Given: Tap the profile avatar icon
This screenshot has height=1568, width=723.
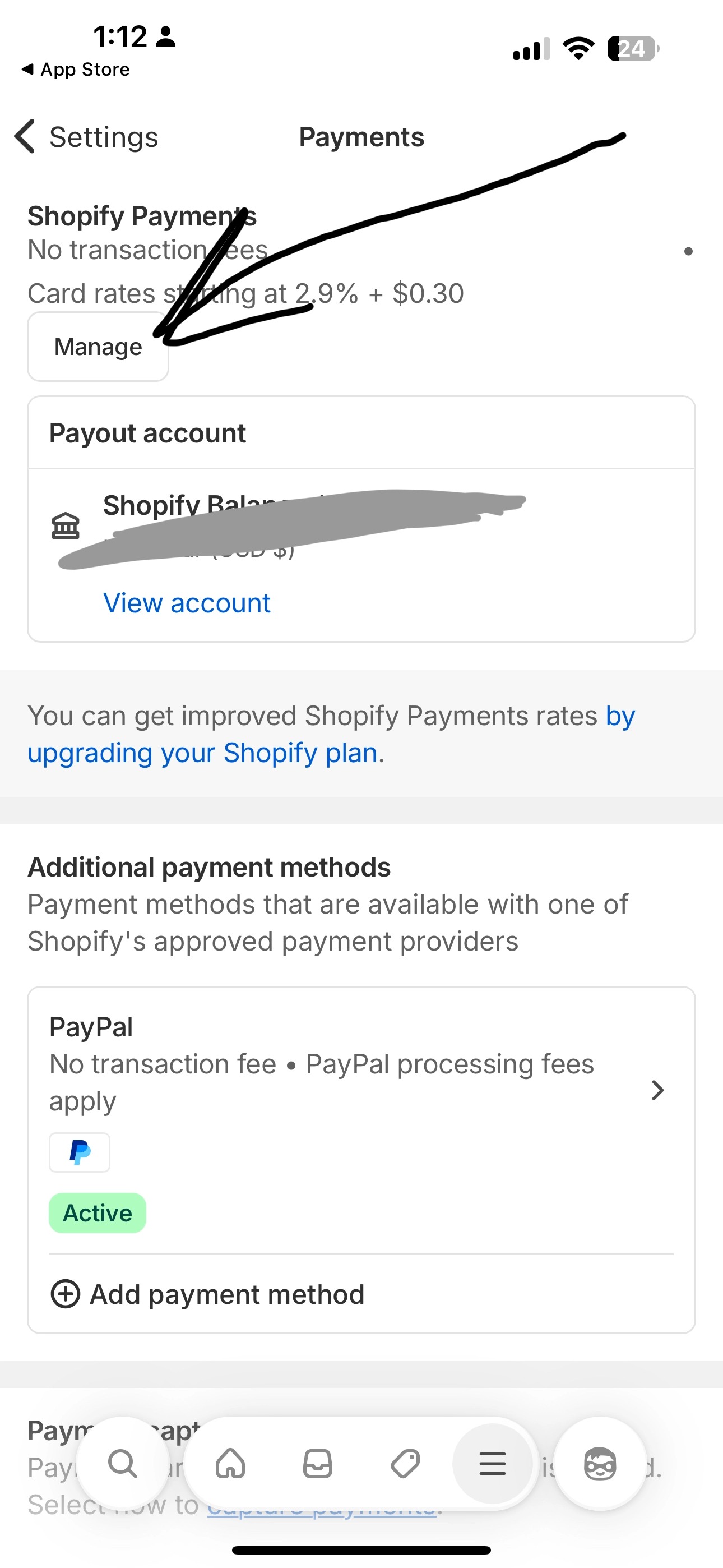Looking at the screenshot, I should point(600,1463).
